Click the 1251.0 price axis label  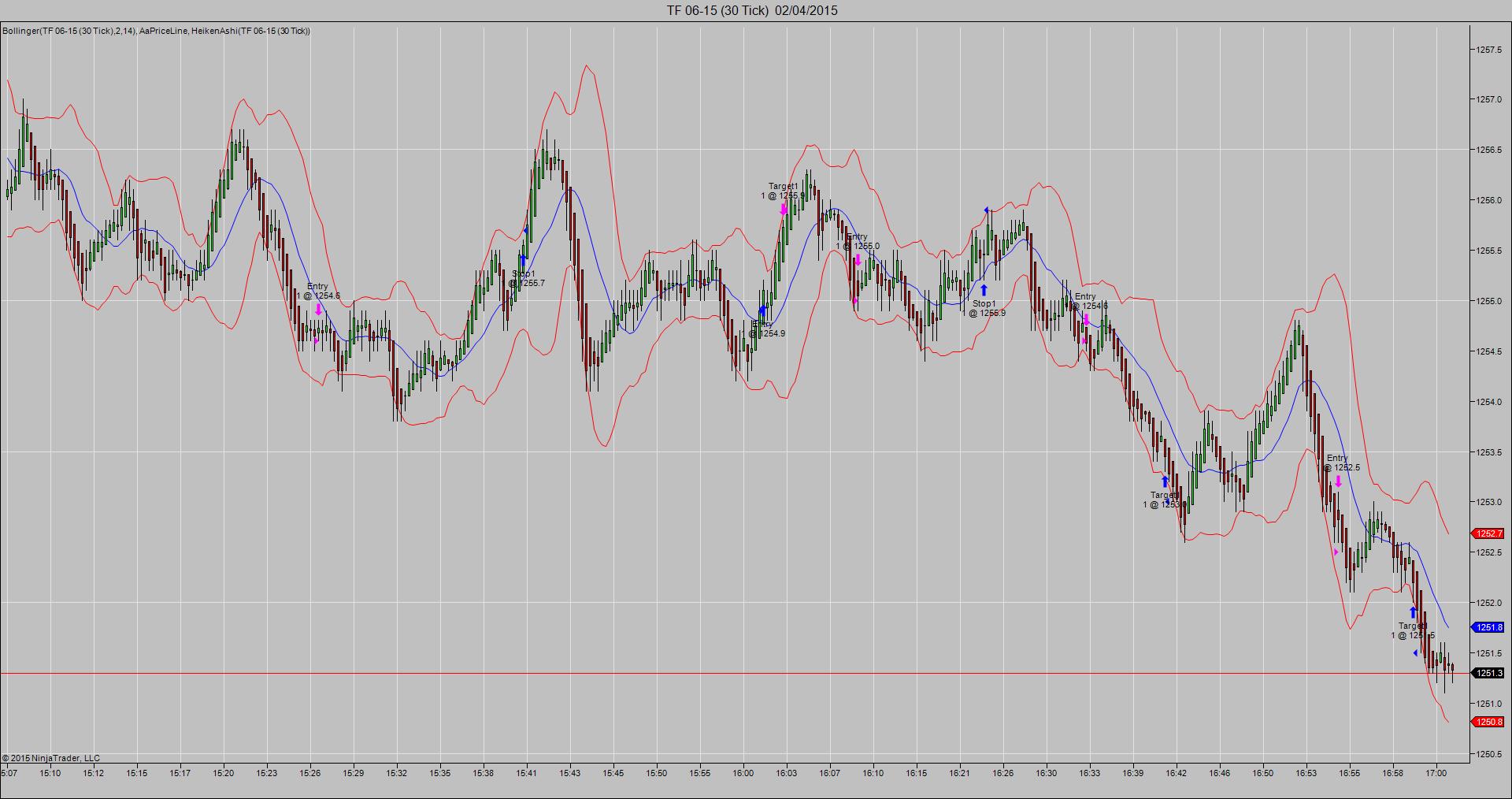pyautogui.click(x=1490, y=704)
